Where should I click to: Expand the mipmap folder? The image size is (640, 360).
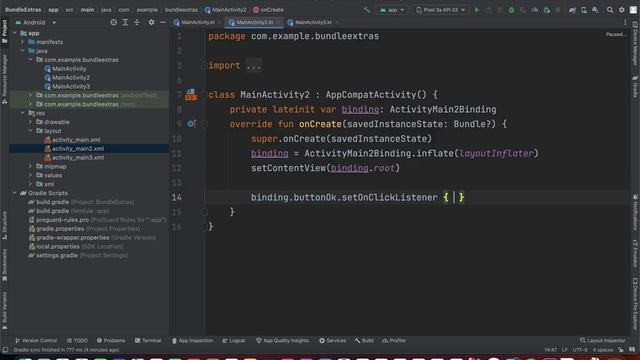(x=30, y=166)
